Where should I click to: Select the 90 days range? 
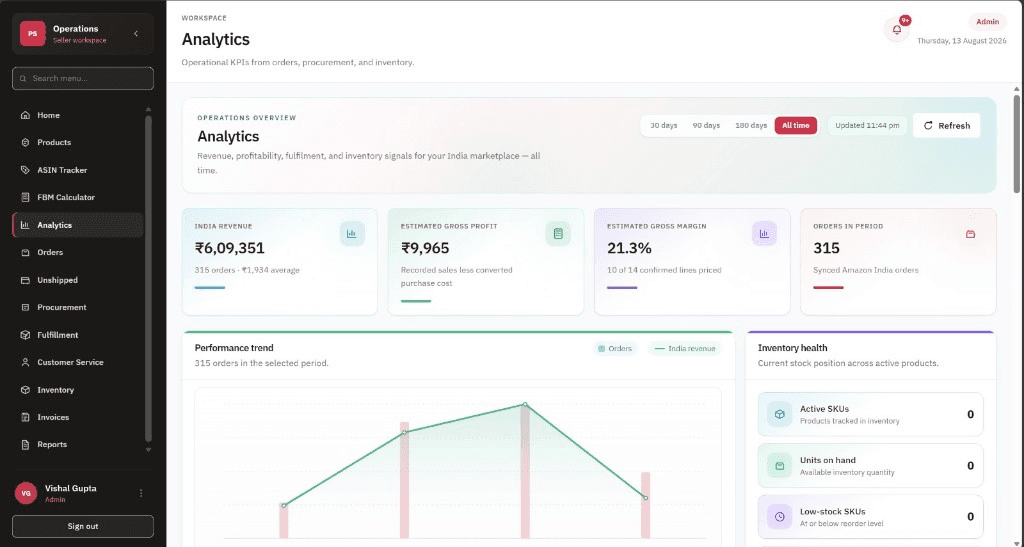click(x=706, y=125)
